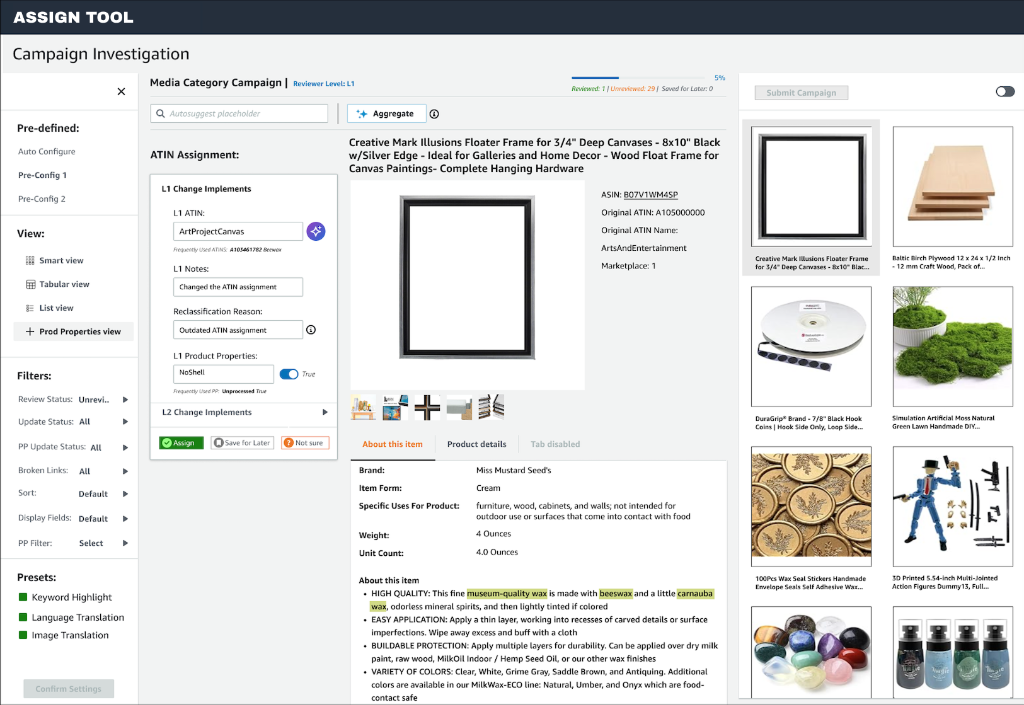Flip the toggle switch above the product grid

pos(1004,91)
